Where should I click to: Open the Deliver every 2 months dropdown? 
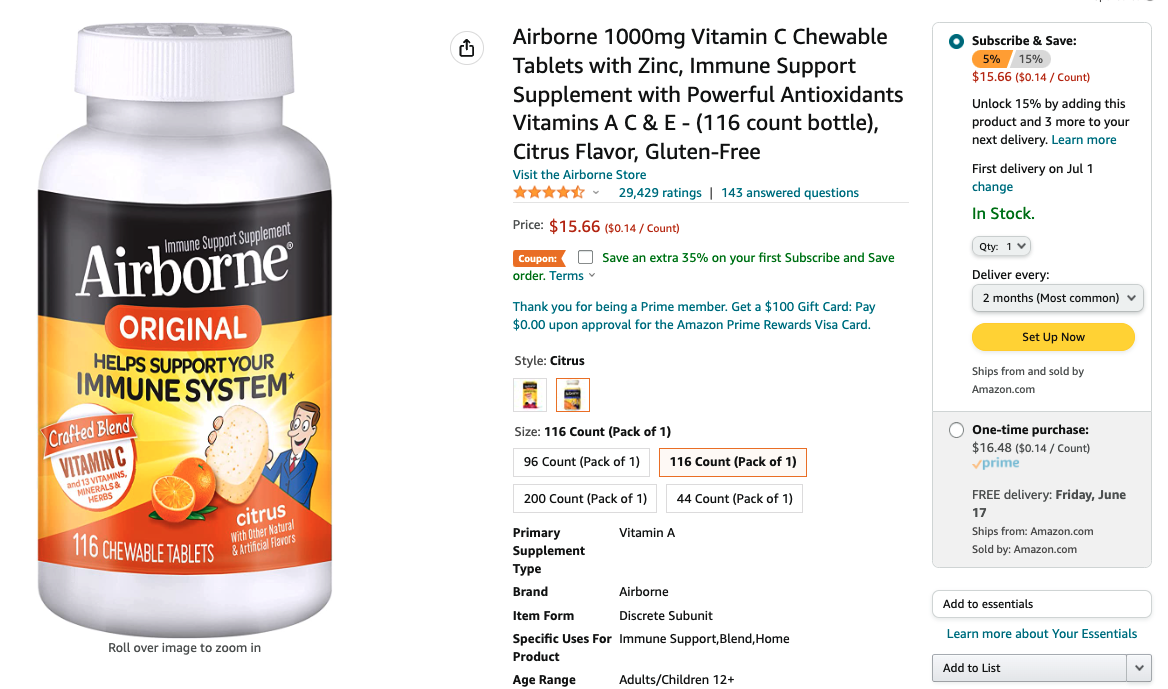(x=1057, y=298)
